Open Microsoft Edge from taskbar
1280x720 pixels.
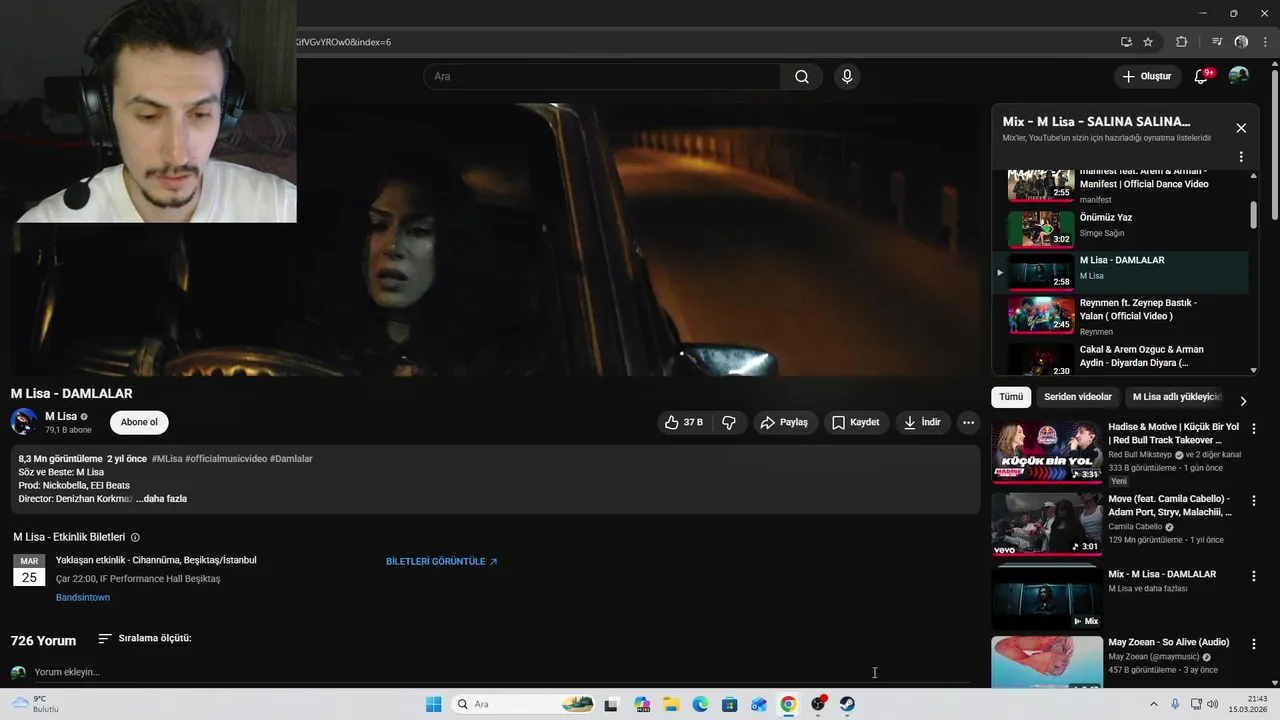(700, 704)
